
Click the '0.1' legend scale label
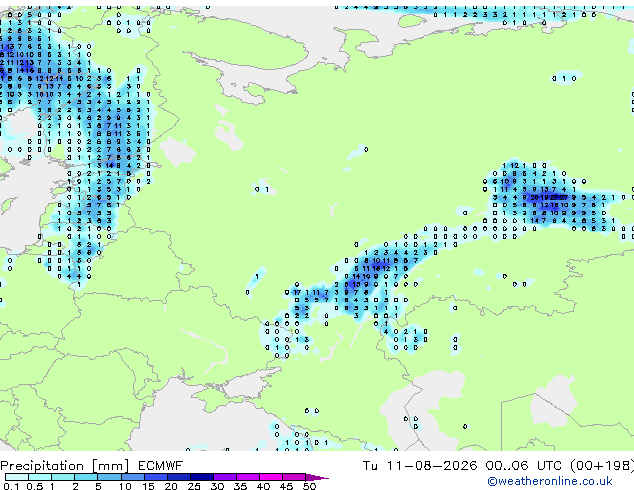pyautogui.click(x=11, y=486)
